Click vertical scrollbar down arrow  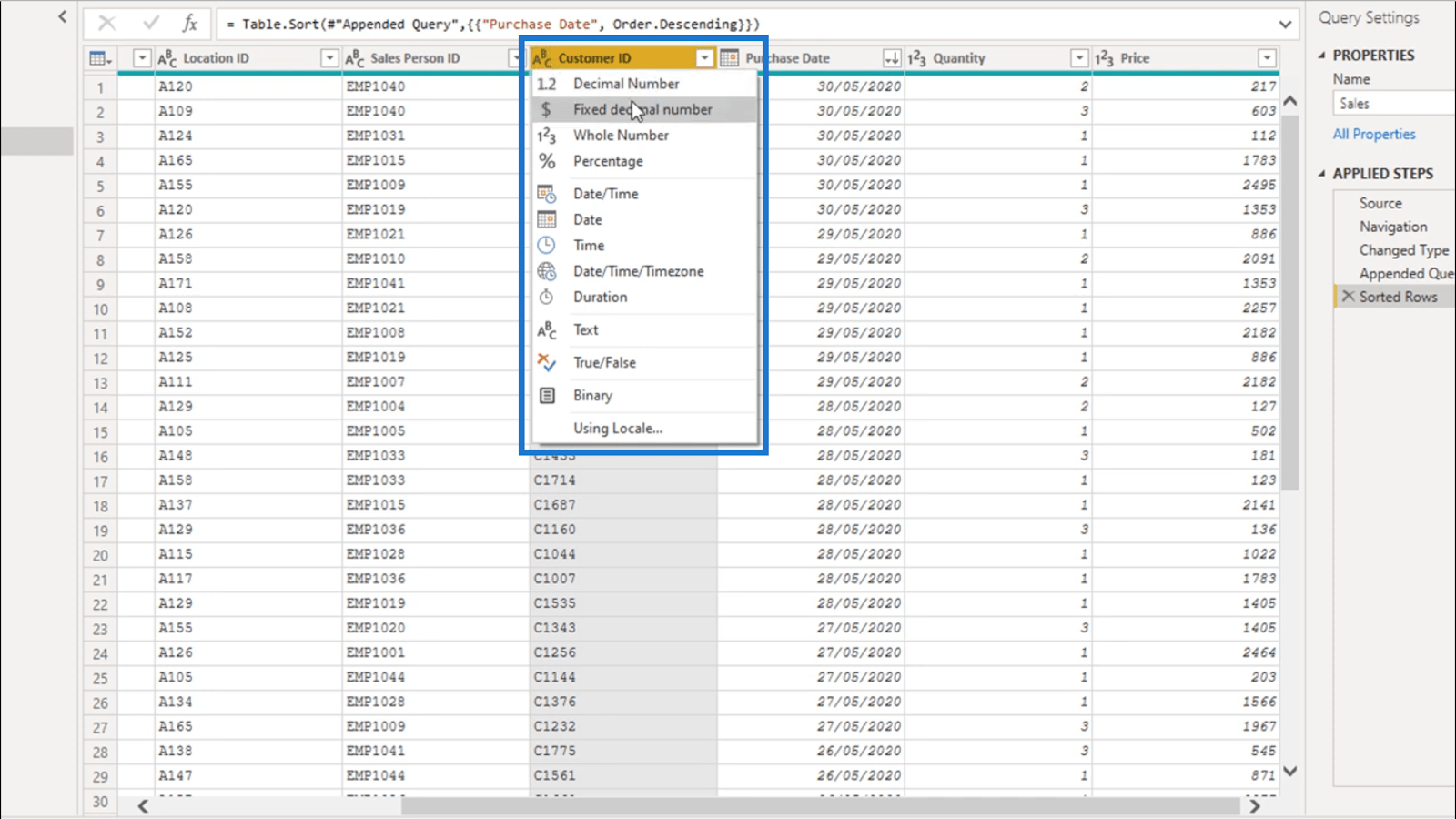pyautogui.click(x=1289, y=771)
